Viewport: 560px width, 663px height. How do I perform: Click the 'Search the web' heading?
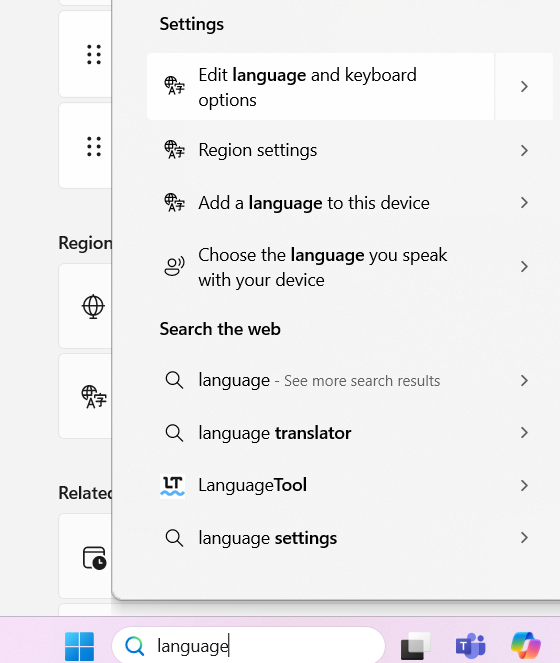(x=220, y=329)
